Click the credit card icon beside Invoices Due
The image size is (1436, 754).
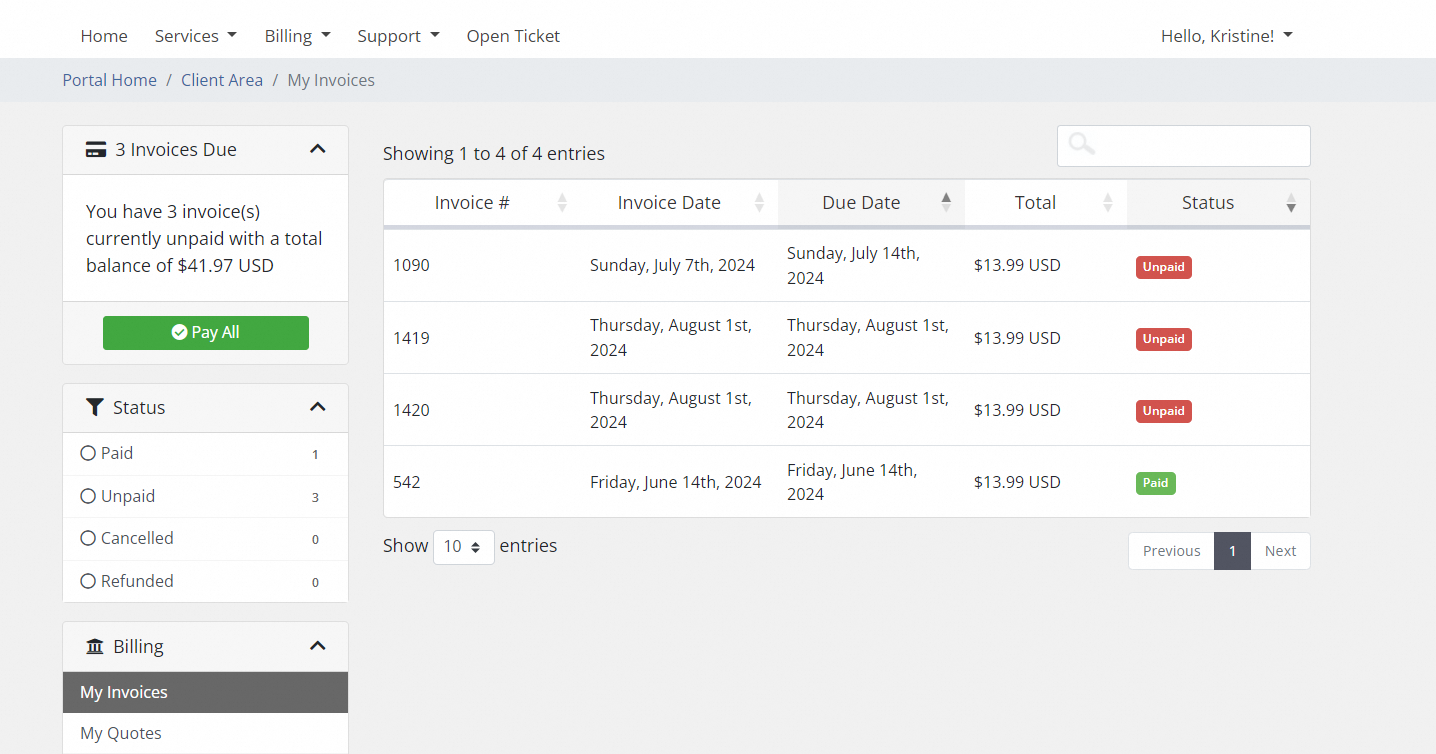tap(96, 150)
